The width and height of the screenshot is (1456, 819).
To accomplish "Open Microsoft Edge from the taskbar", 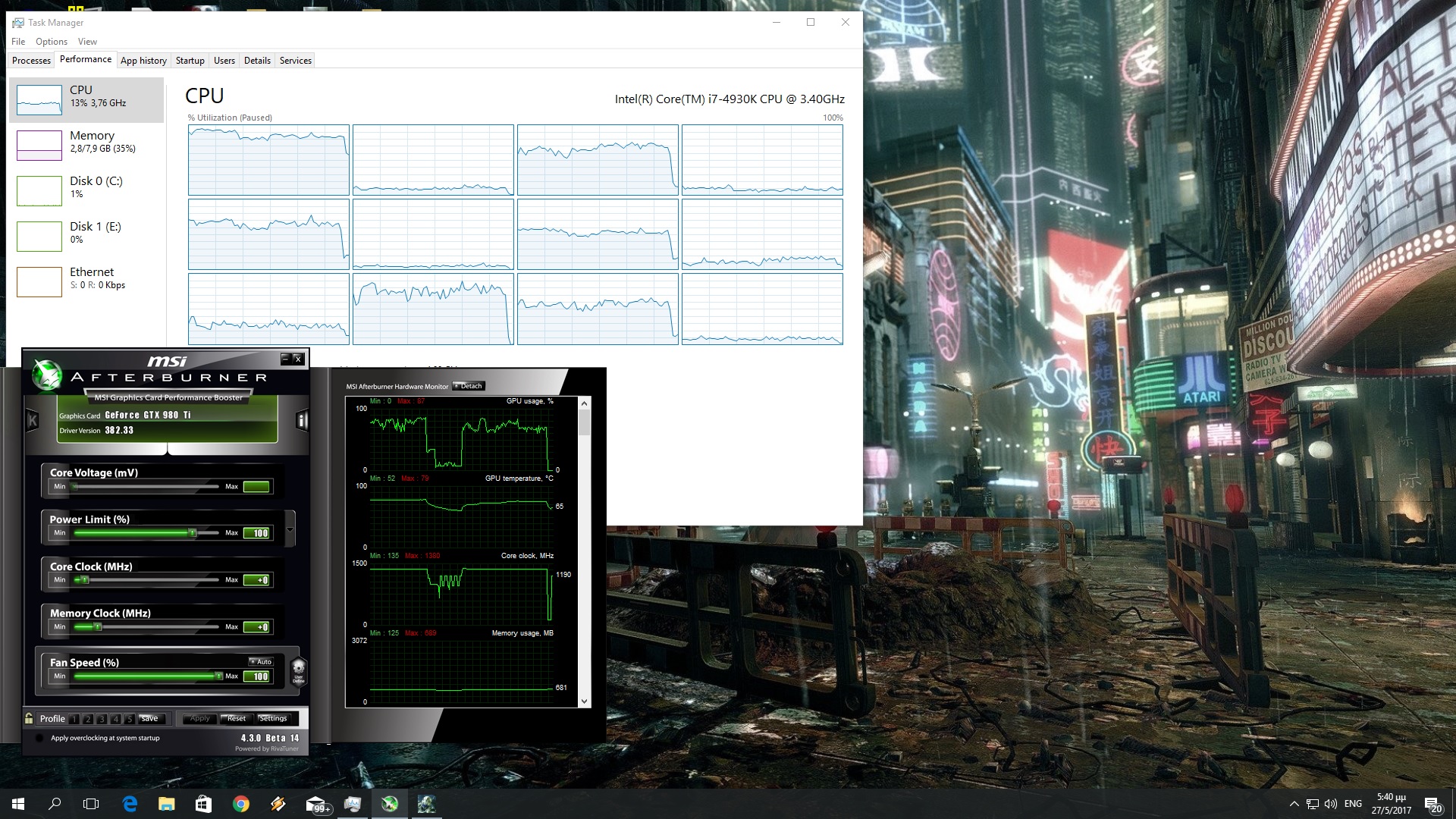I will click(x=130, y=804).
